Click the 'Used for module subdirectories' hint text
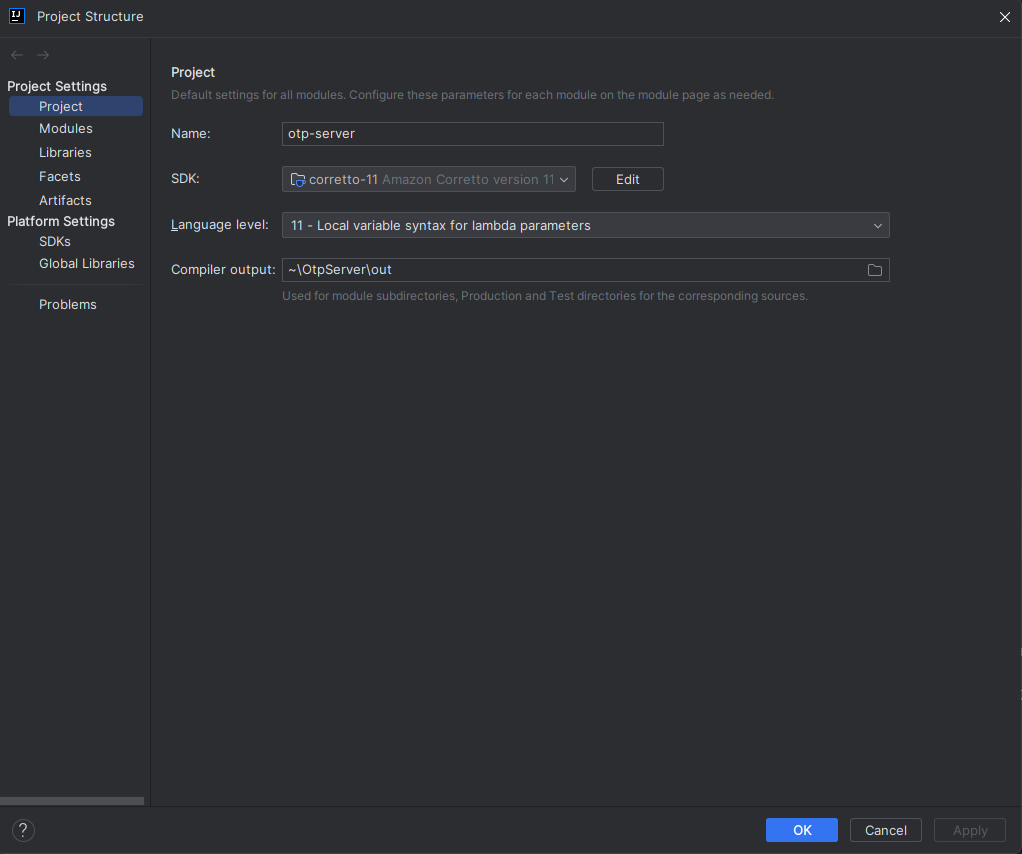The image size is (1022, 854). (x=545, y=296)
